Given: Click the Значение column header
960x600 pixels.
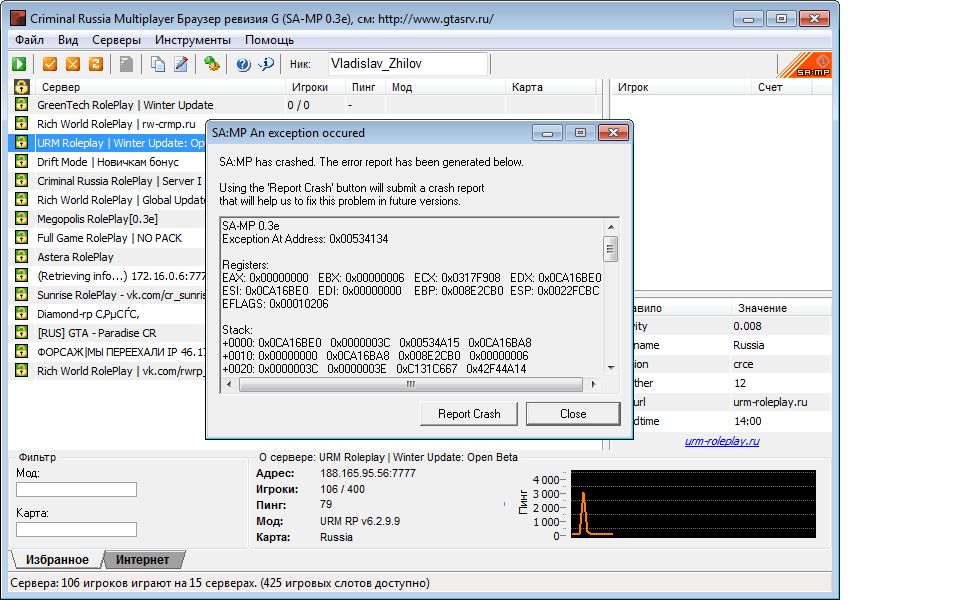Looking at the screenshot, I should 780,308.
